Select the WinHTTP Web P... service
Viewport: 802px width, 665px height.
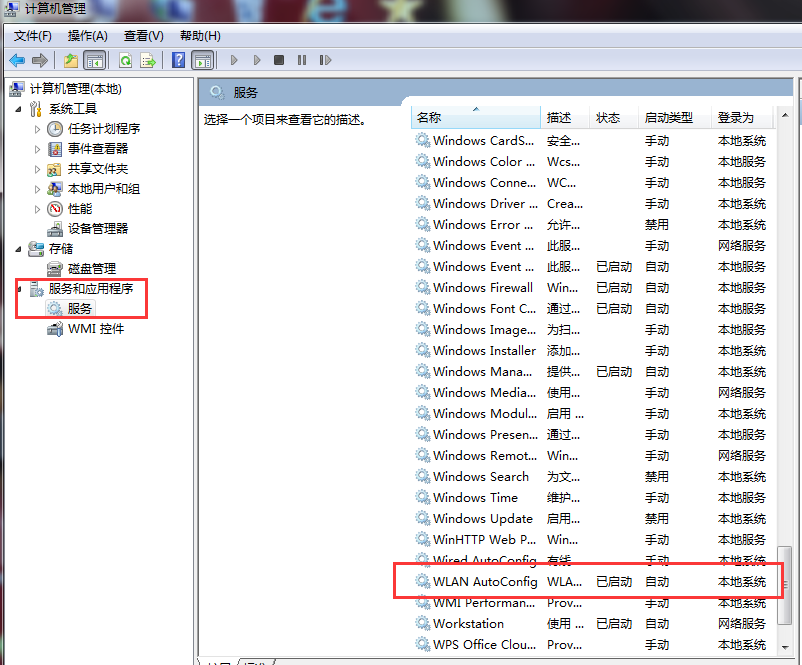pos(591,539)
